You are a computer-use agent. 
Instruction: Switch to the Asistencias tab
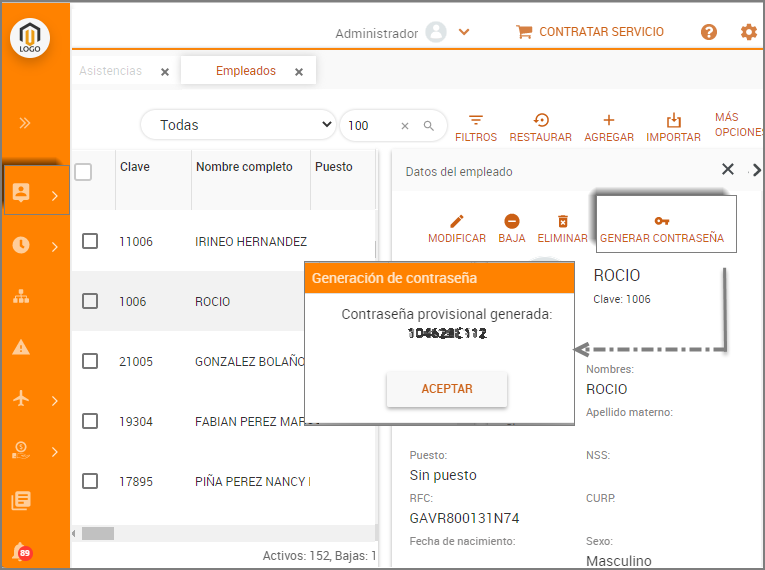(110, 71)
